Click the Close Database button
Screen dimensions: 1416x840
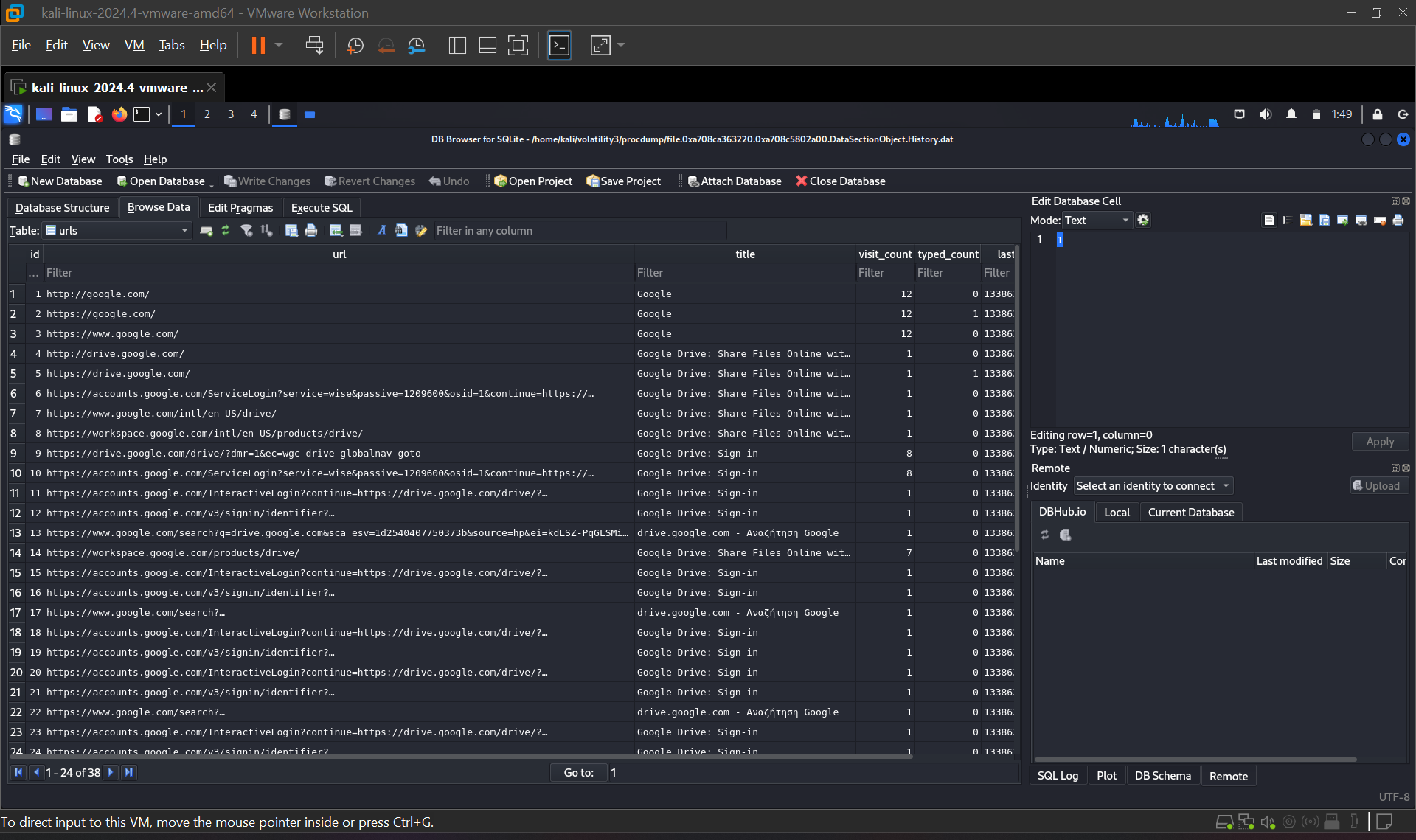coord(841,181)
